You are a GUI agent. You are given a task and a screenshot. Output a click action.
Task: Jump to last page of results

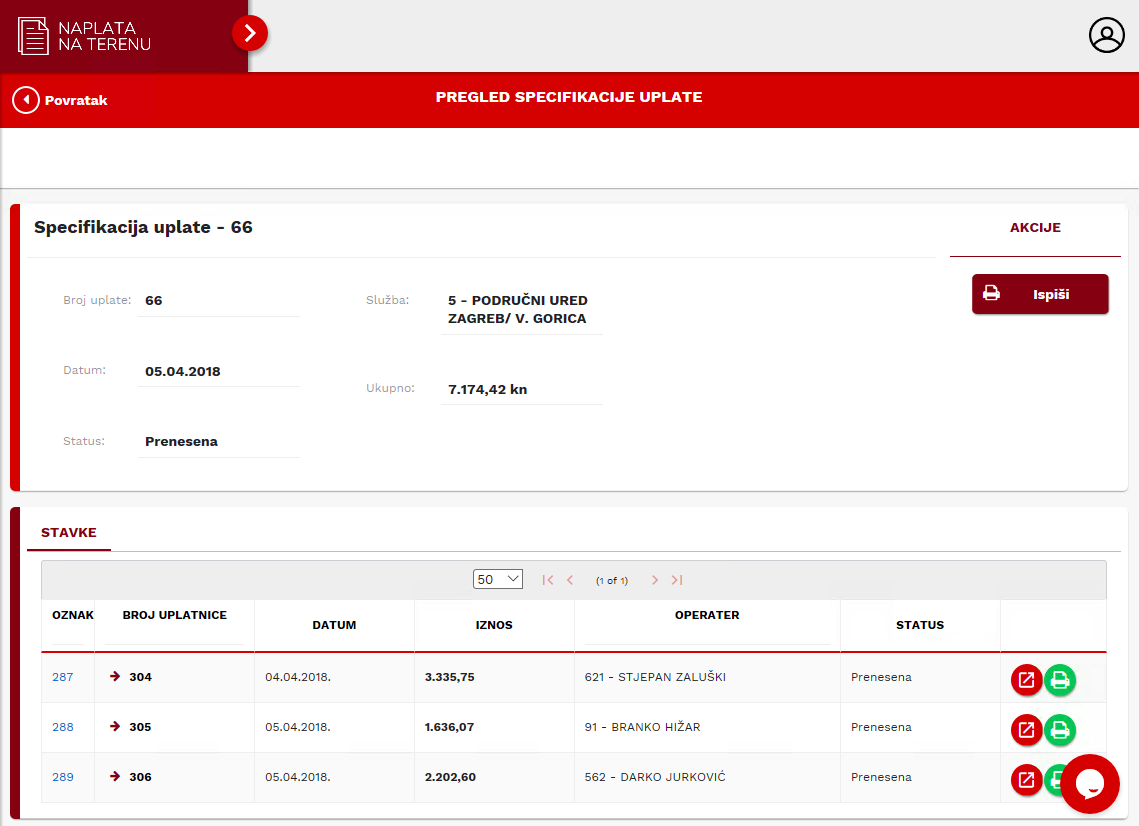pos(677,580)
